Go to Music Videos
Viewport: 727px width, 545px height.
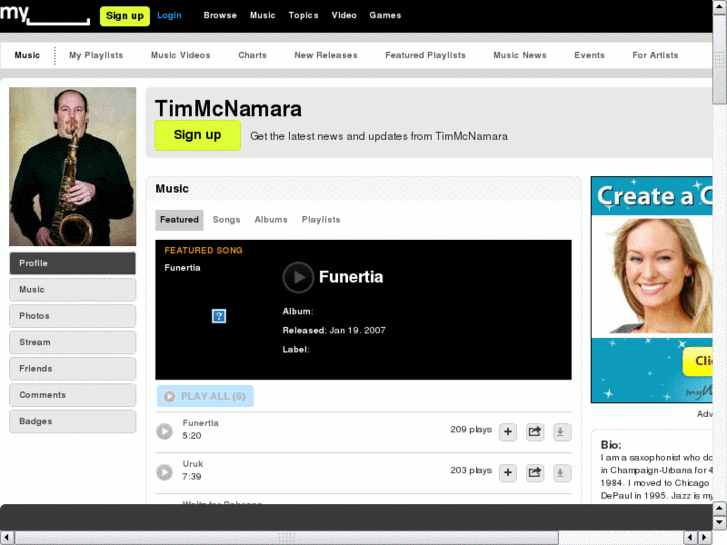click(180, 55)
